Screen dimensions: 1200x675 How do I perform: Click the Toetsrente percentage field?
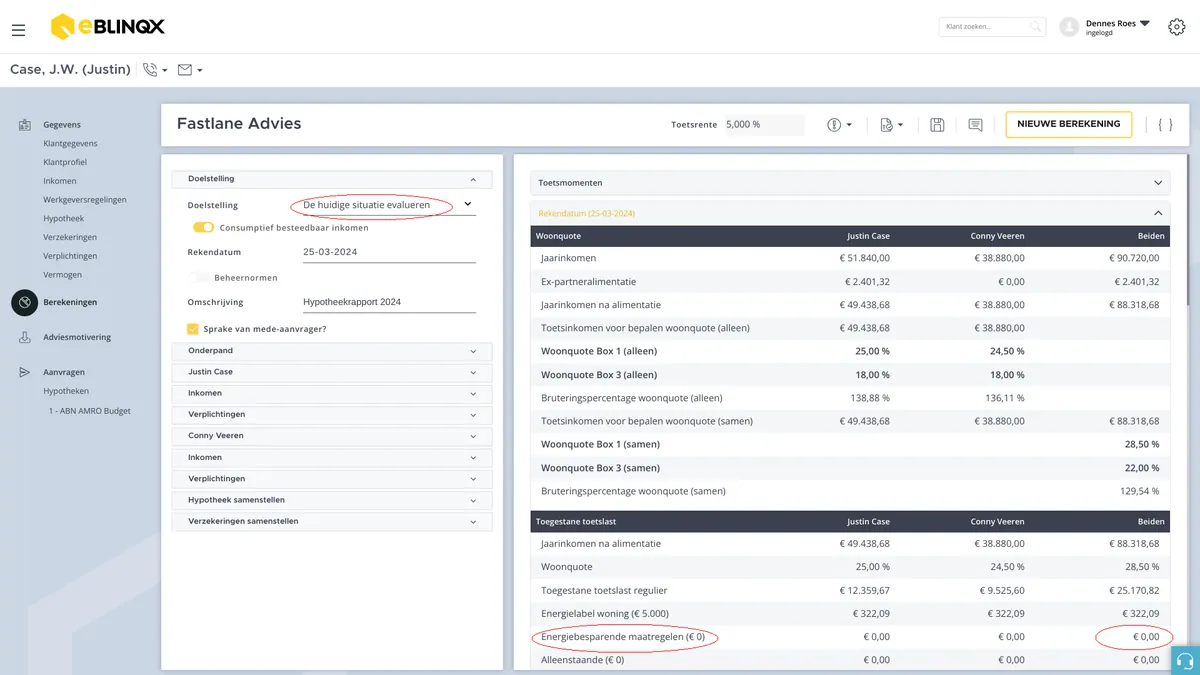coord(764,125)
